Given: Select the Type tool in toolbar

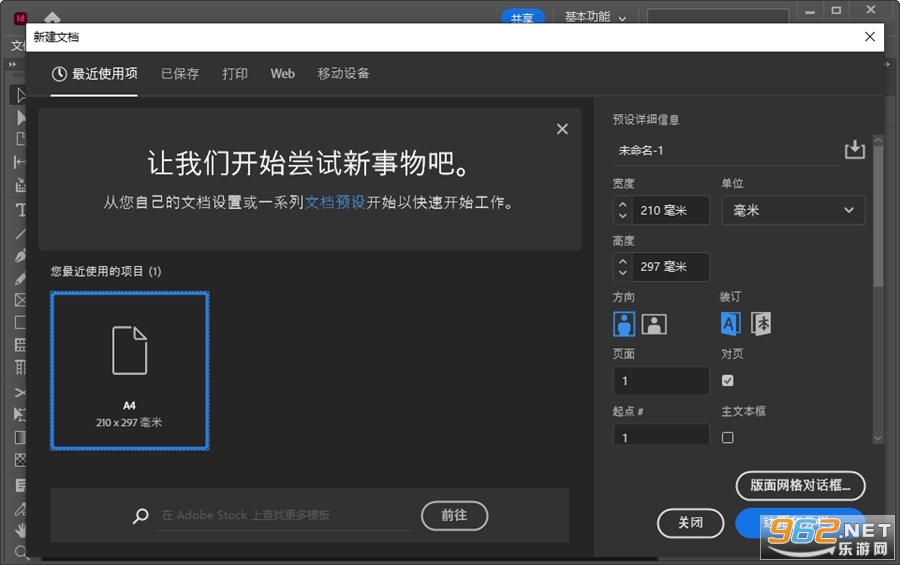Looking at the screenshot, I should pyautogui.click(x=21, y=210).
